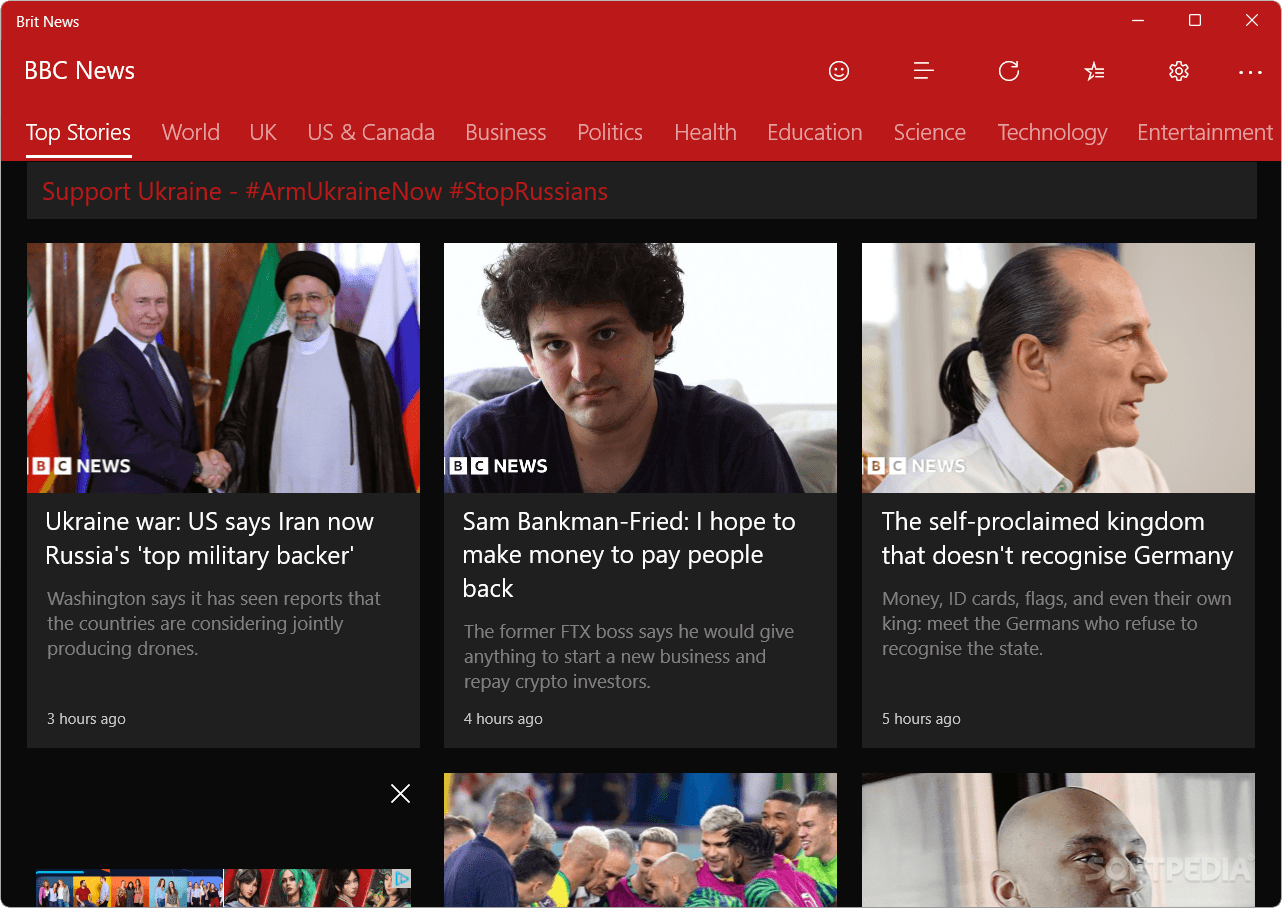Open the news source list icon

tap(924, 71)
